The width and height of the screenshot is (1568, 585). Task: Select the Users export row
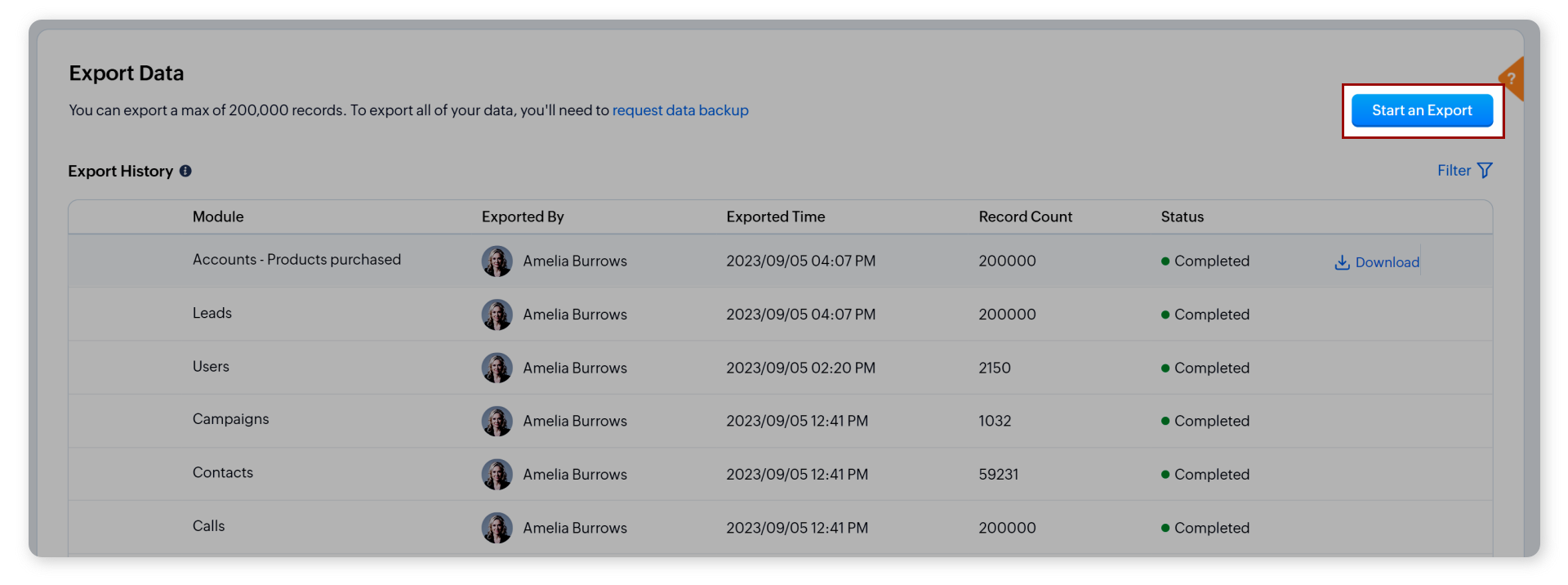pos(211,367)
